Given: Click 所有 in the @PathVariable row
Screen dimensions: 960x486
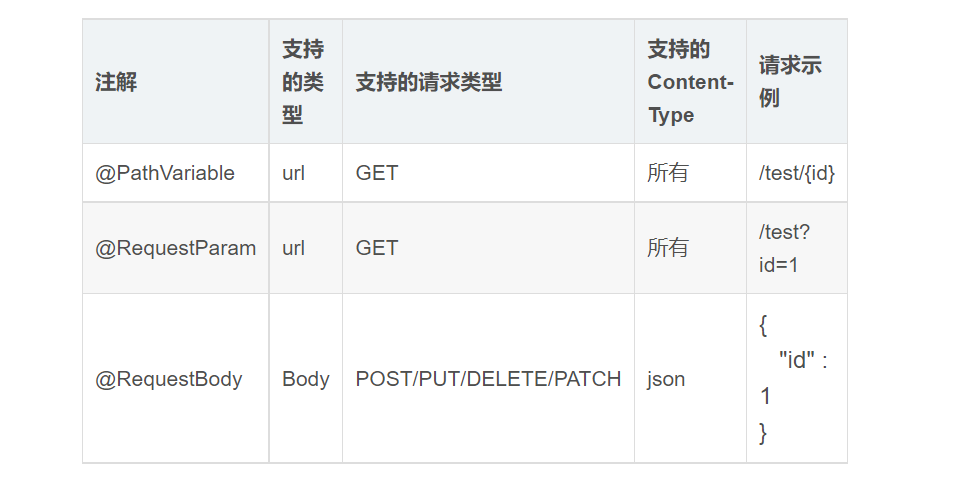Looking at the screenshot, I should [x=668, y=173].
